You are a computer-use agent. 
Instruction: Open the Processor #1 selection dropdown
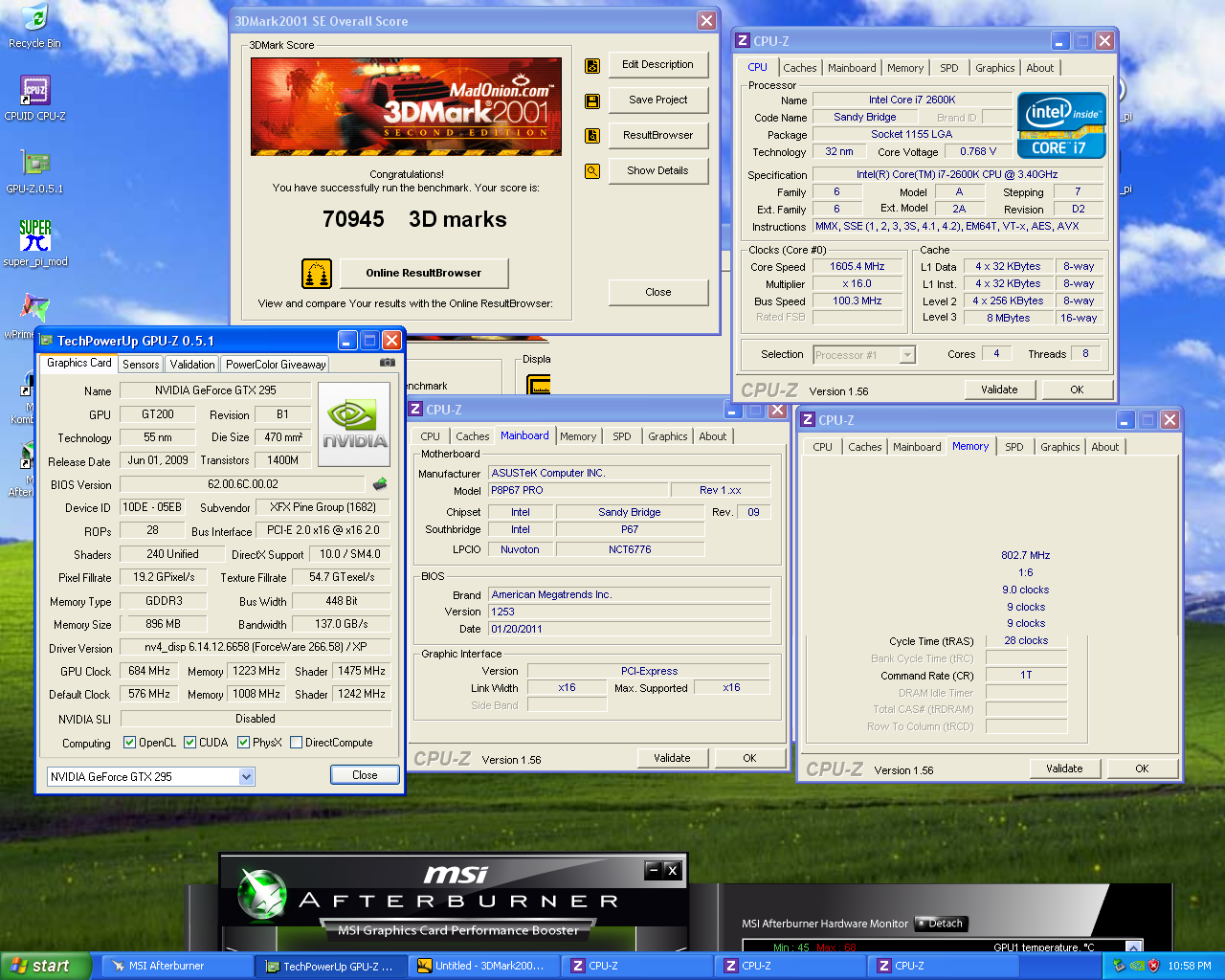click(x=907, y=355)
